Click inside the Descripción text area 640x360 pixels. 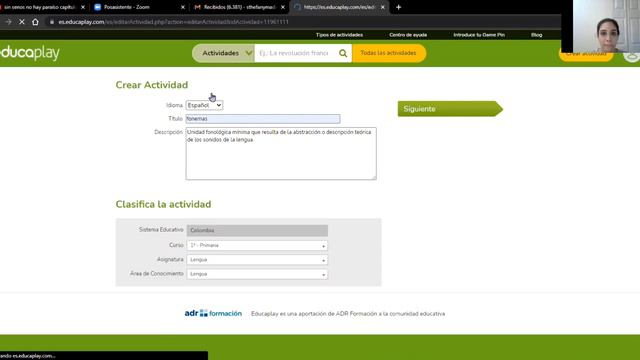click(x=281, y=153)
